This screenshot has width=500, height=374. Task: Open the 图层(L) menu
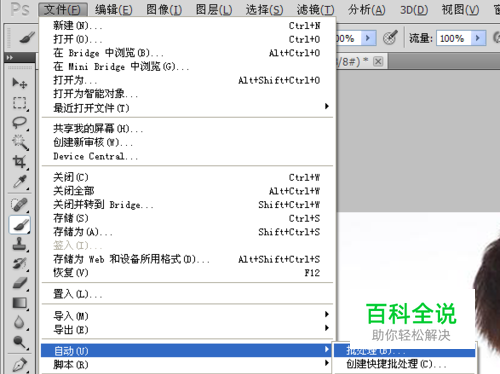(x=214, y=10)
